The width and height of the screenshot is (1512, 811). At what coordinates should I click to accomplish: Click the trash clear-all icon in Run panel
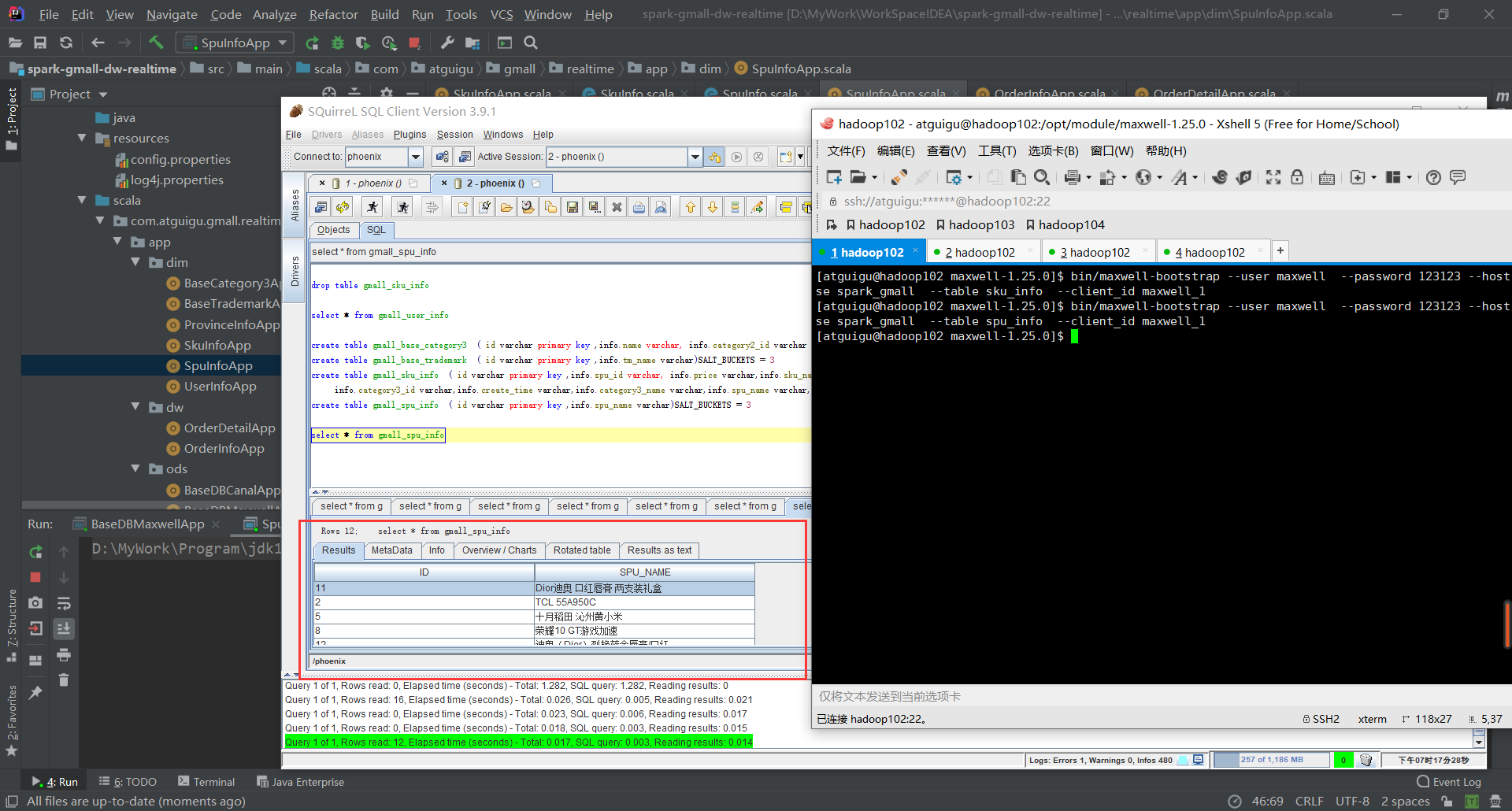click(x=64, y=680)
